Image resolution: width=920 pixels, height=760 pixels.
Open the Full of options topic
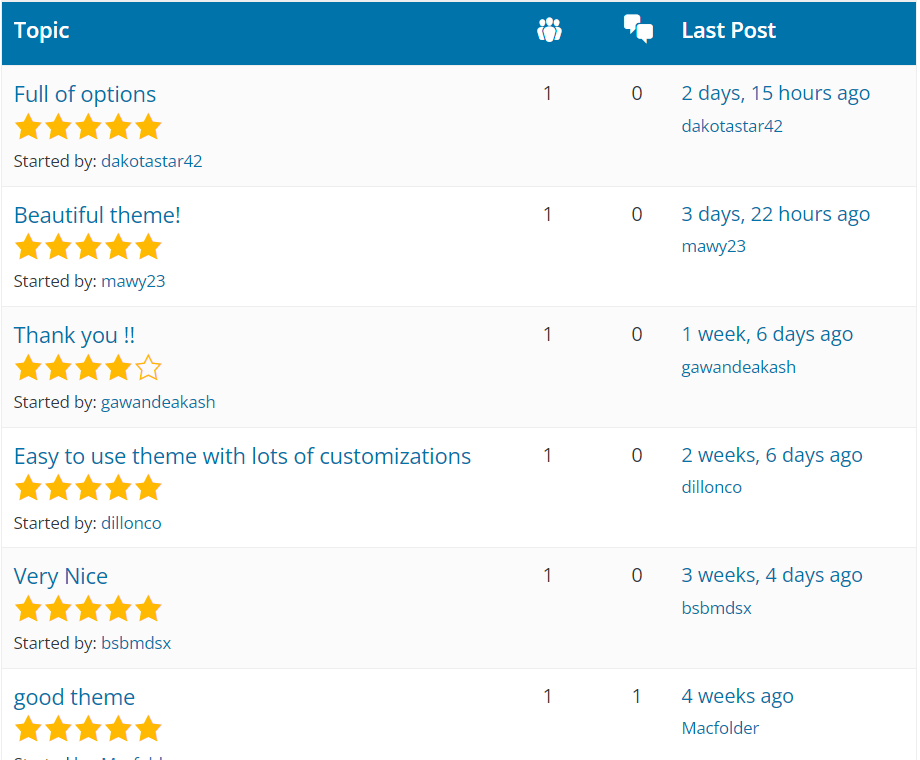tap(85, 94)
